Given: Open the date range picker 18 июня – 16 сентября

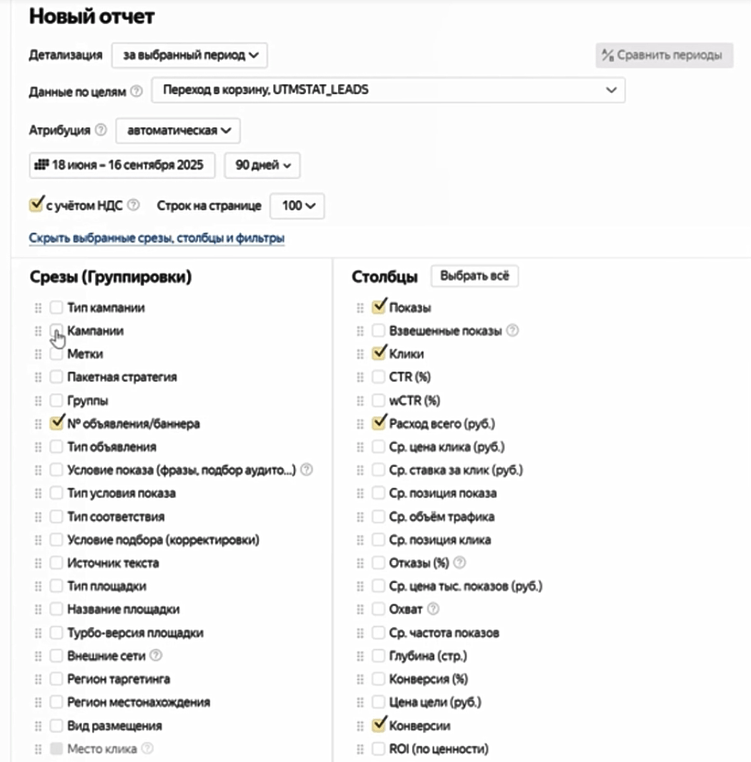Looking at the screenshot, I should 118,165.
